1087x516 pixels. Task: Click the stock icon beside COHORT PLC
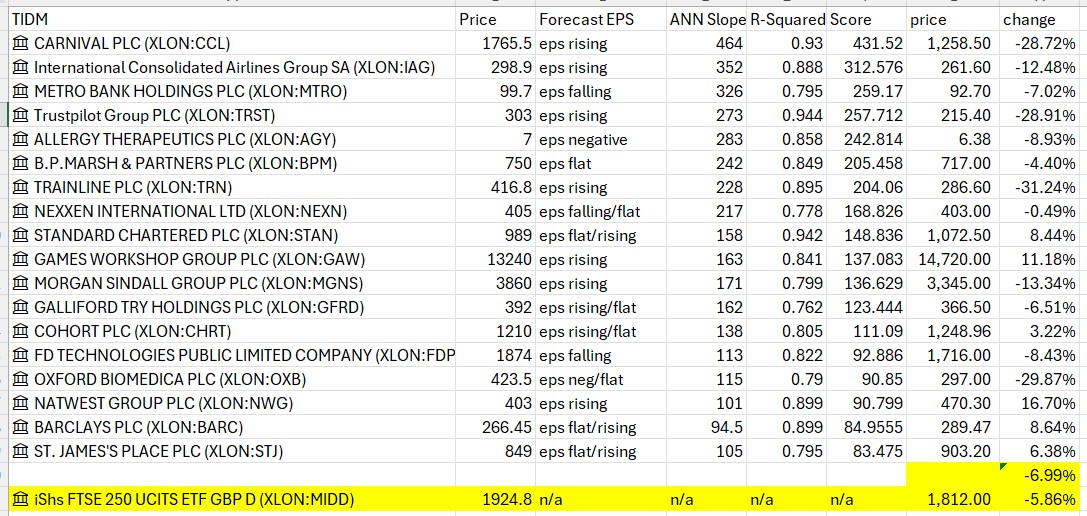(x=21, y=332)
